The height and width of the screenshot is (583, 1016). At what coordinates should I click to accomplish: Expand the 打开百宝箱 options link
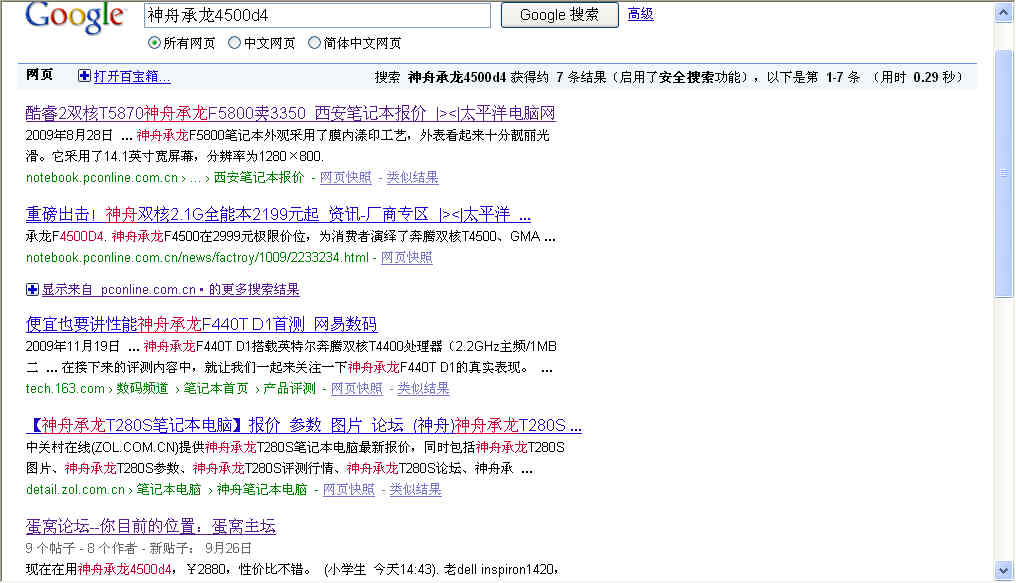pyautogui.click(x=132, y=76)
